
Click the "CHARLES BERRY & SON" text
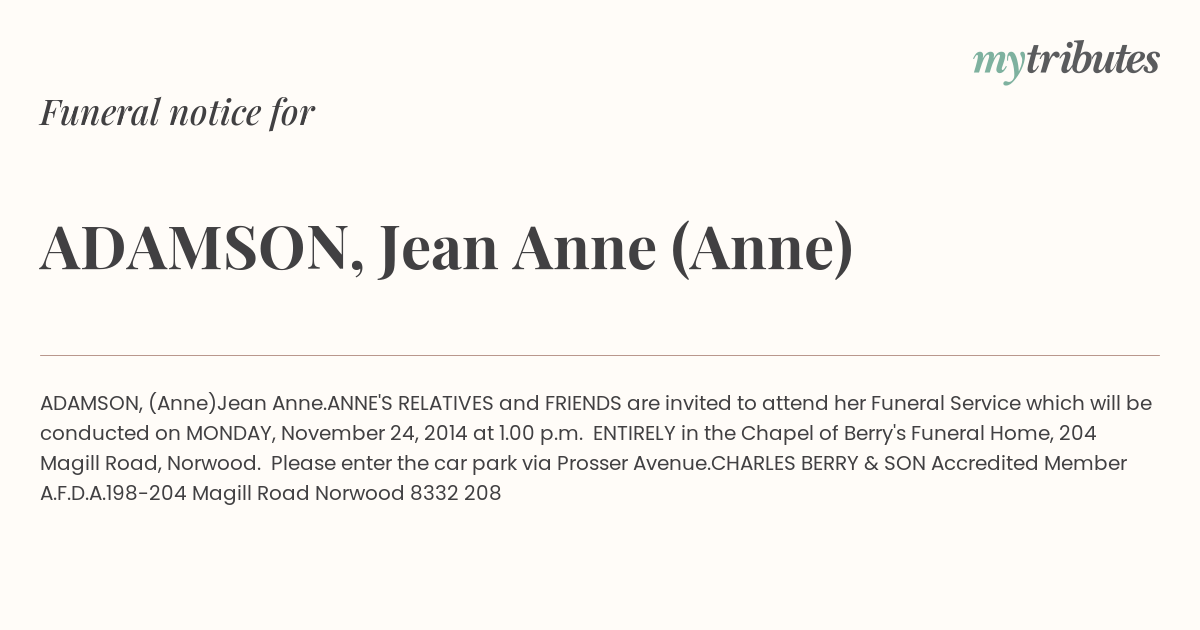[x=809, y=463]
